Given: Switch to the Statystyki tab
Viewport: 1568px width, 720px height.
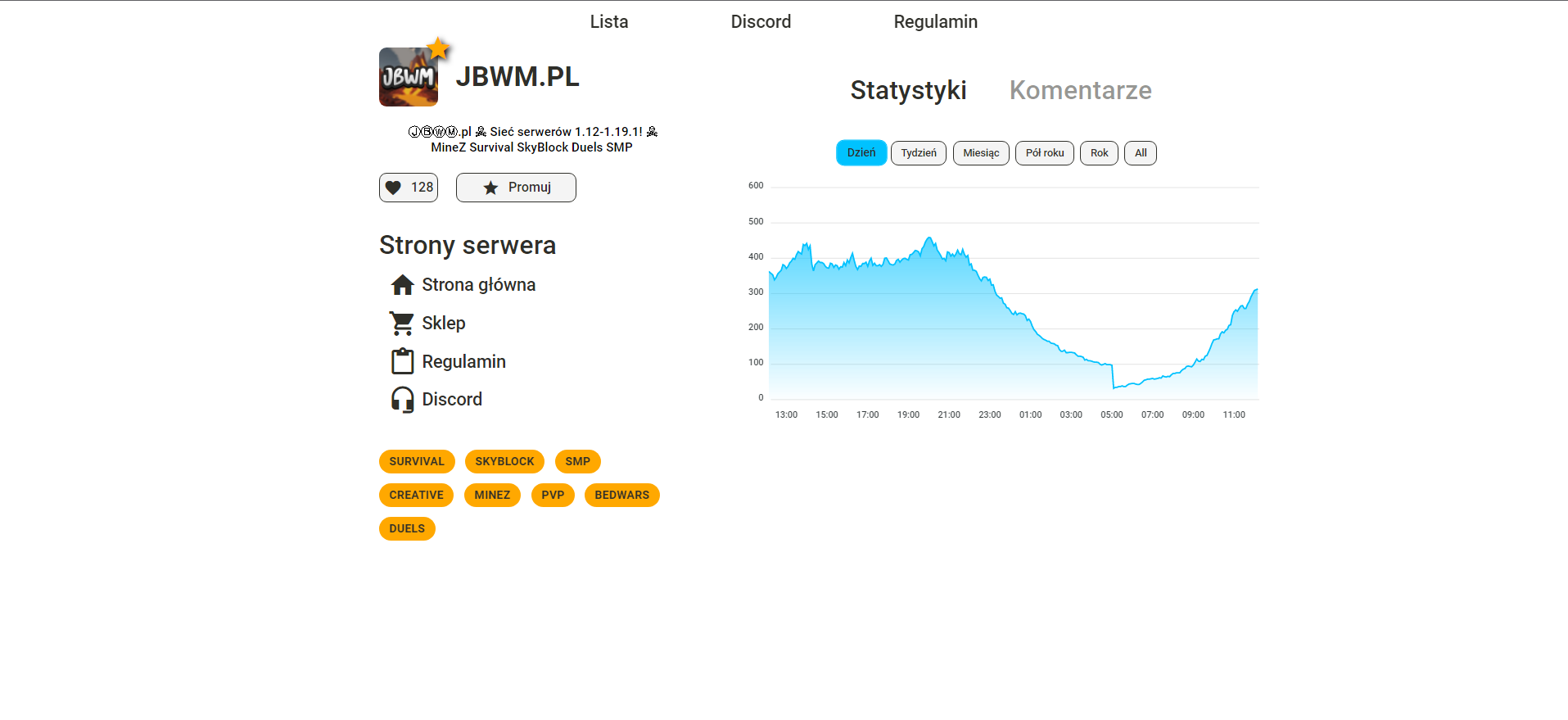Looking at the screenshot, I should 908,90.
